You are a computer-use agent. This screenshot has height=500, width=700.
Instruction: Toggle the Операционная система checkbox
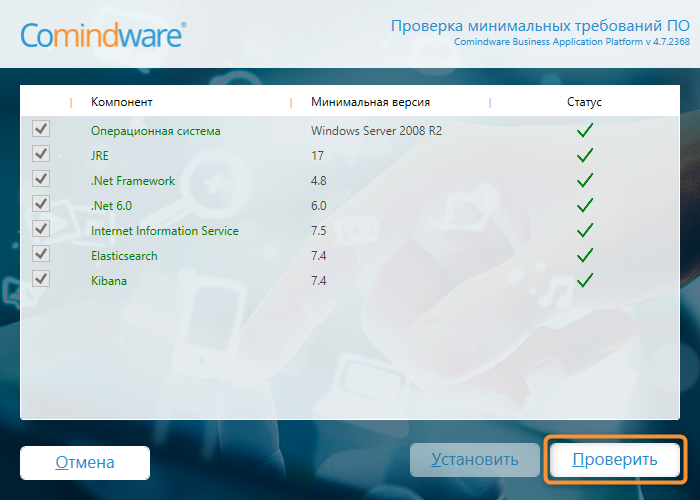click(x=41, y=129)
